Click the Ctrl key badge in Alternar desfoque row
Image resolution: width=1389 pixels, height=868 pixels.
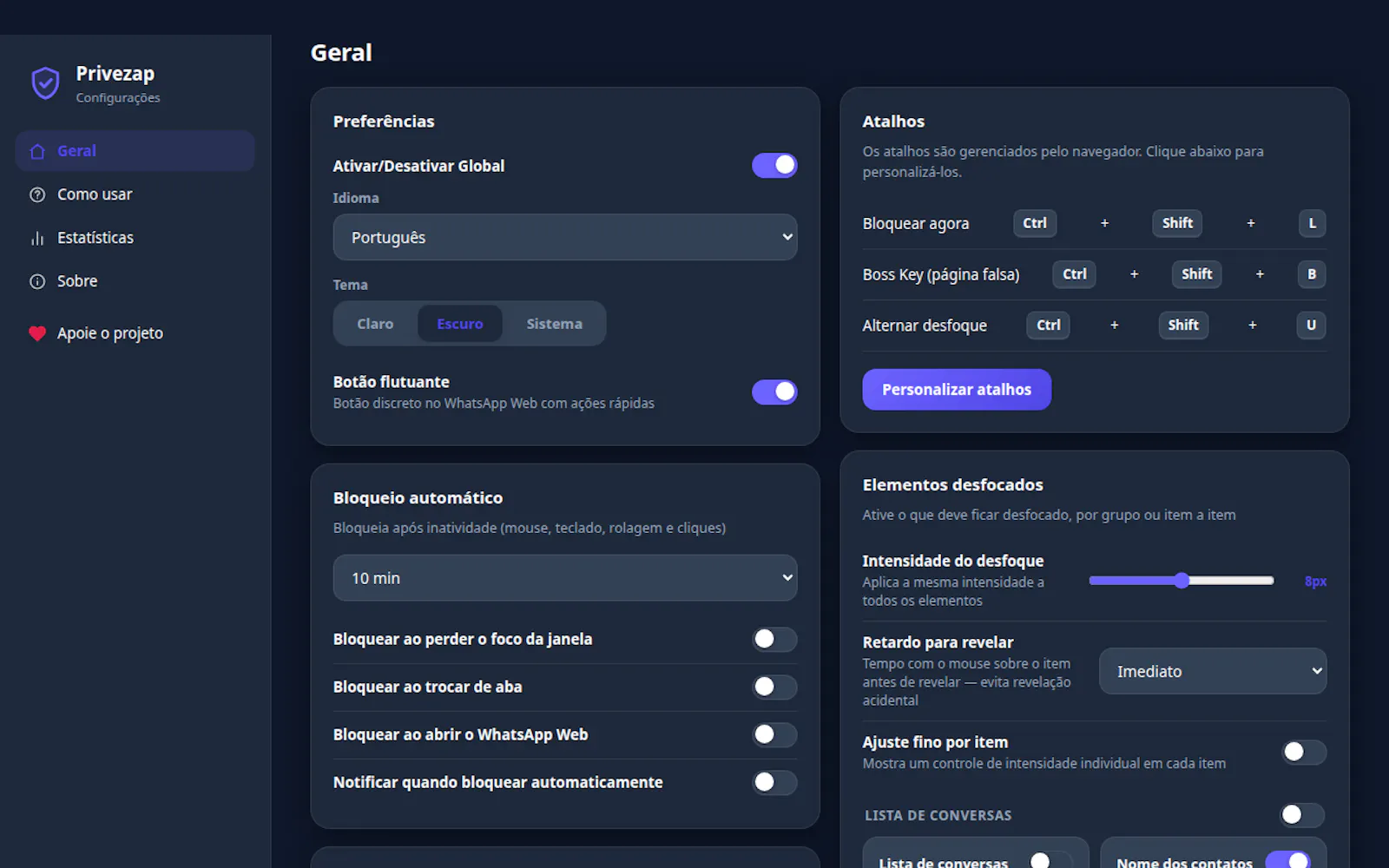click(x=1049, y=325)
